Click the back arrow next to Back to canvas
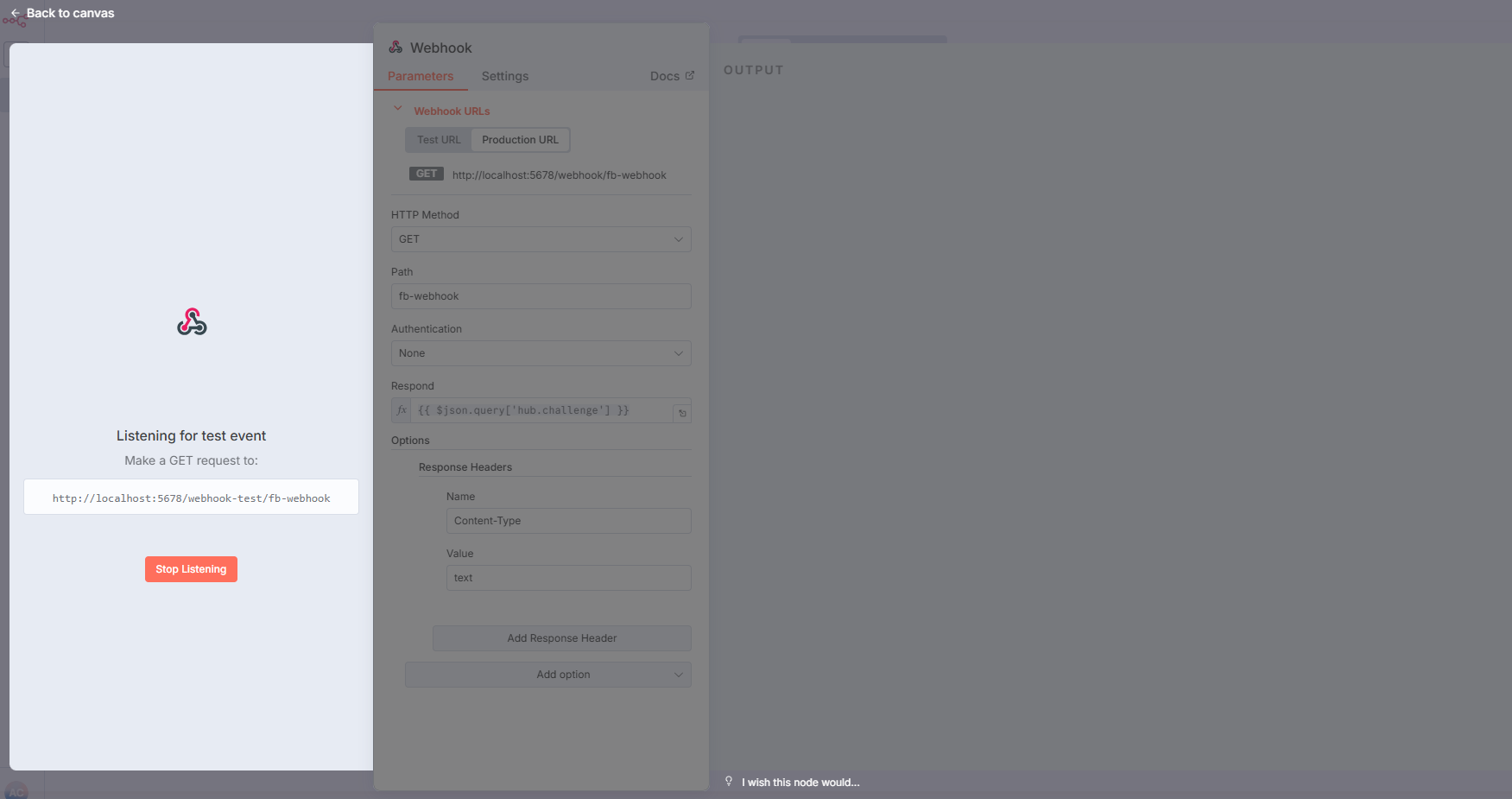The width and height of the screenshot is (1512, 799). point(14,13)
